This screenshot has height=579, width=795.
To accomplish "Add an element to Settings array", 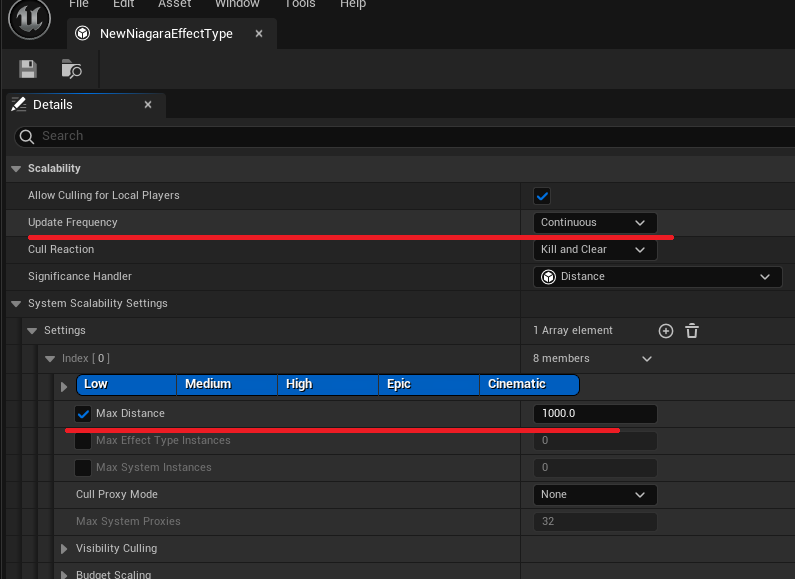I will tap(666, 331).
